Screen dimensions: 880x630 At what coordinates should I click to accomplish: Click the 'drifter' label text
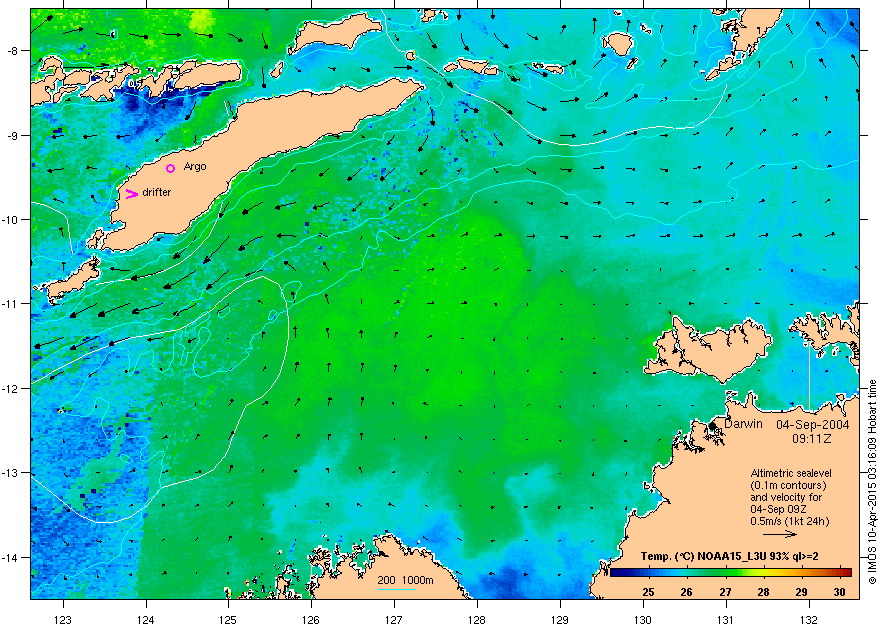(157, 192)
